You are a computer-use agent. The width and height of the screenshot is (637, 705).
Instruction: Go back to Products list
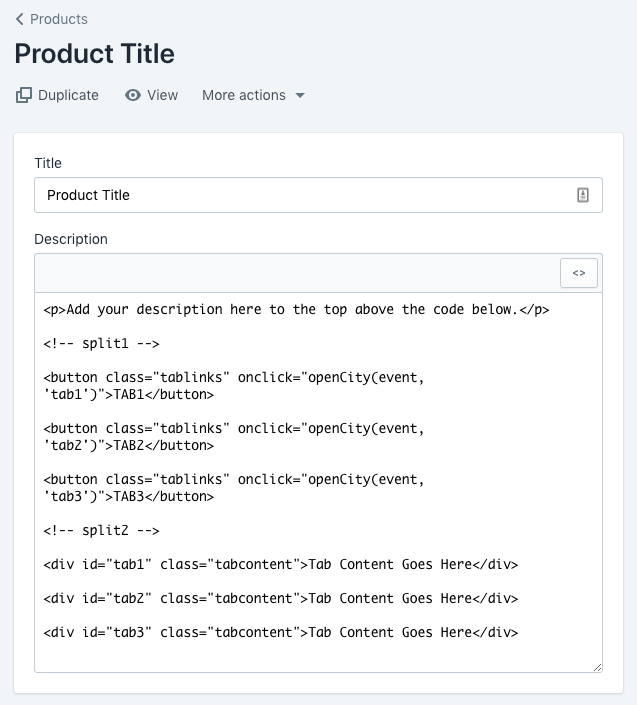(x=52, y=19)
